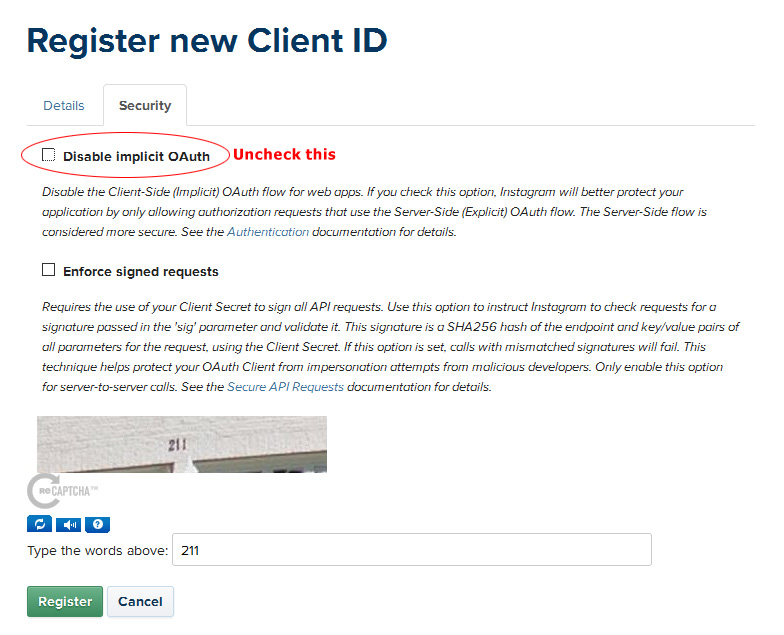This screenshot has width=784, height=635.
Task: Submit the form with Register button
Action: (x=65, y=602)
